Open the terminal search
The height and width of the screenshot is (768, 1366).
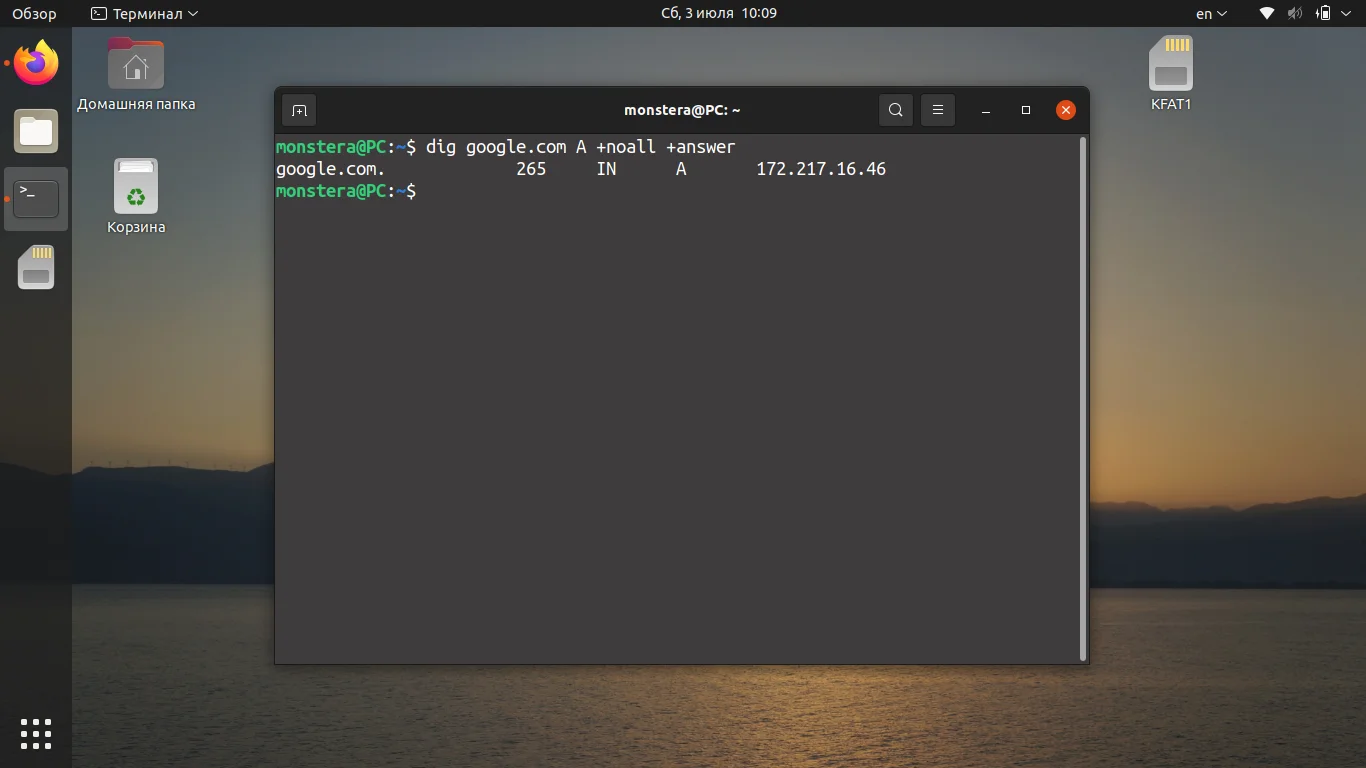[895, 110]
